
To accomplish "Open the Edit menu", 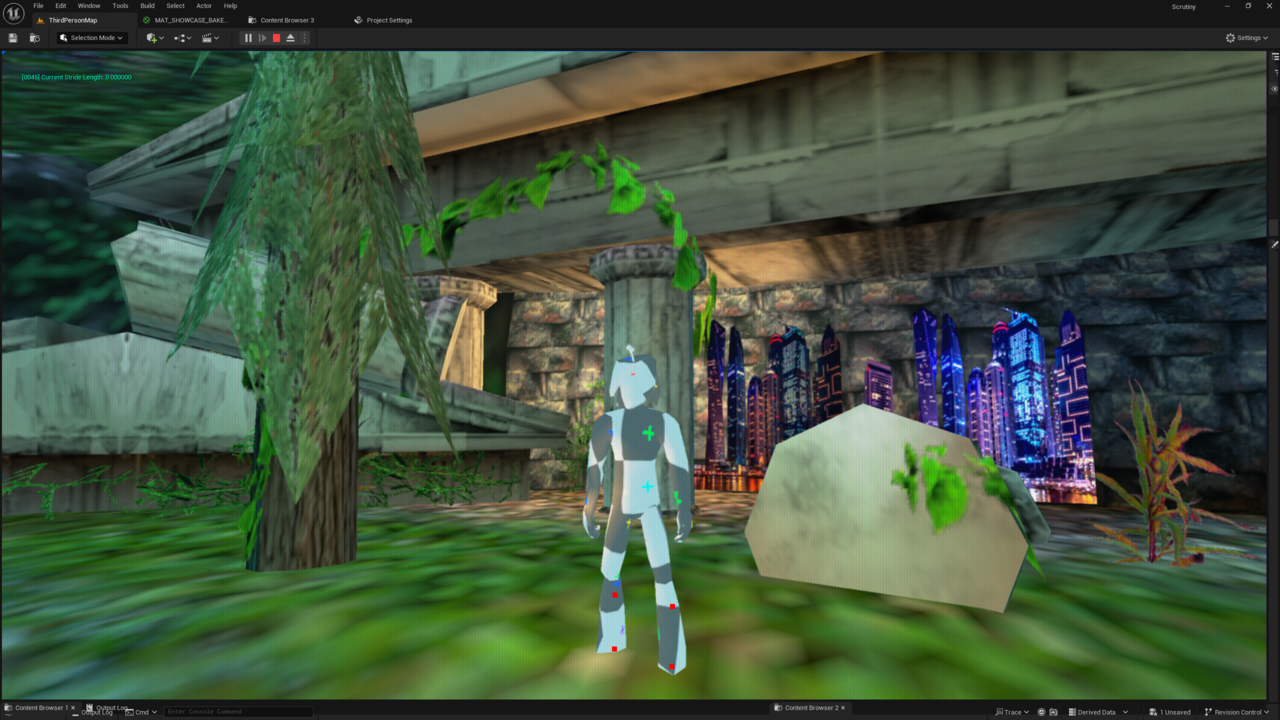I will (61, 6).
